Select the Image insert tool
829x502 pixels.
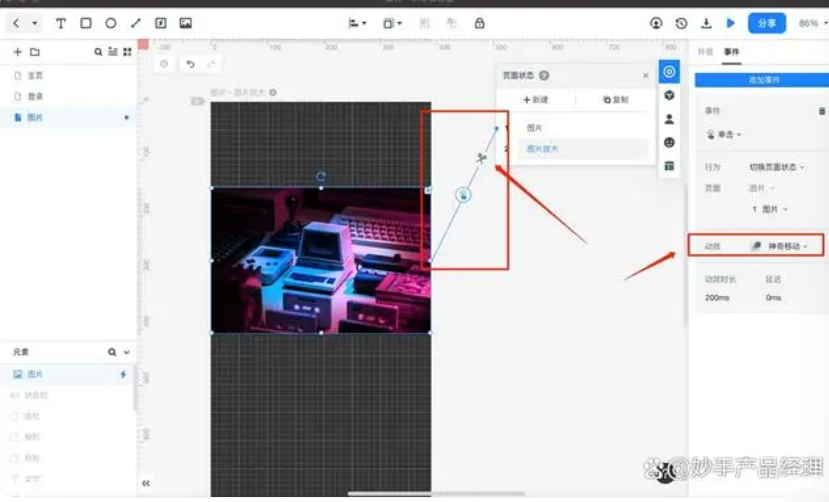click(186, 23)
